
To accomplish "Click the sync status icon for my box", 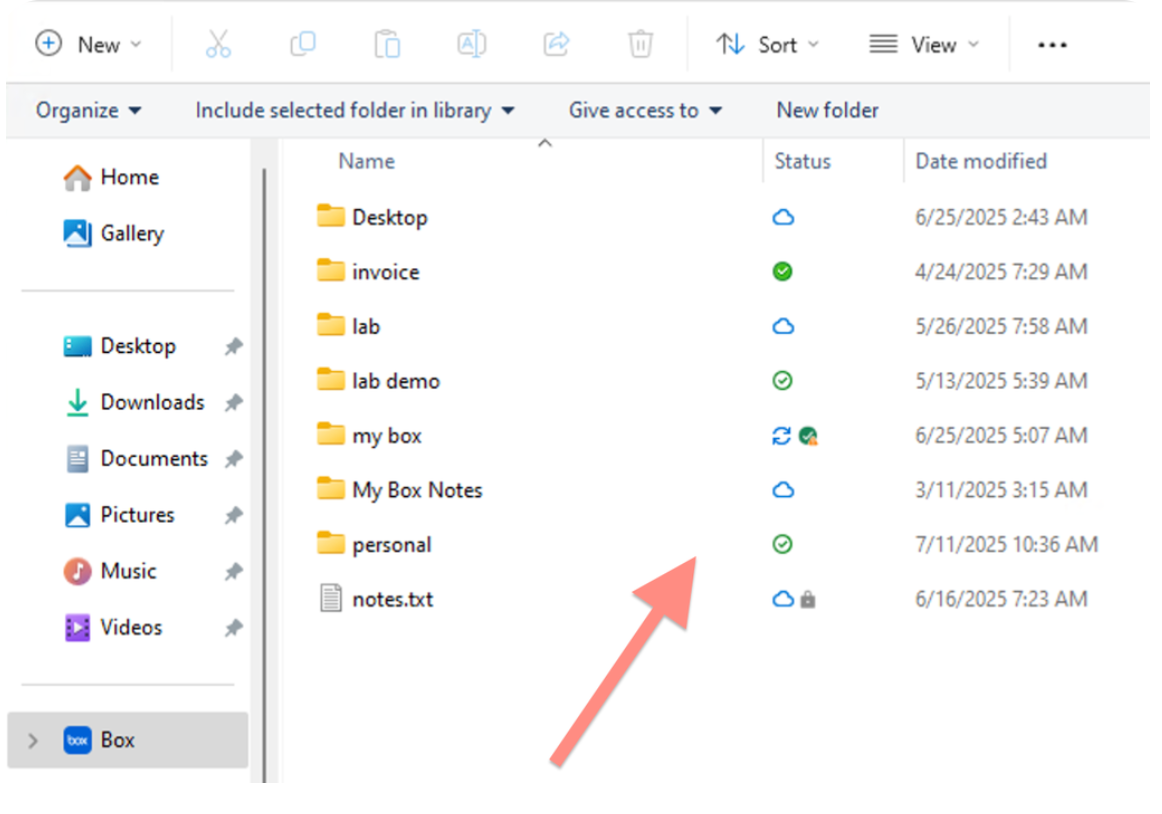I will click(x=783, y=436).
